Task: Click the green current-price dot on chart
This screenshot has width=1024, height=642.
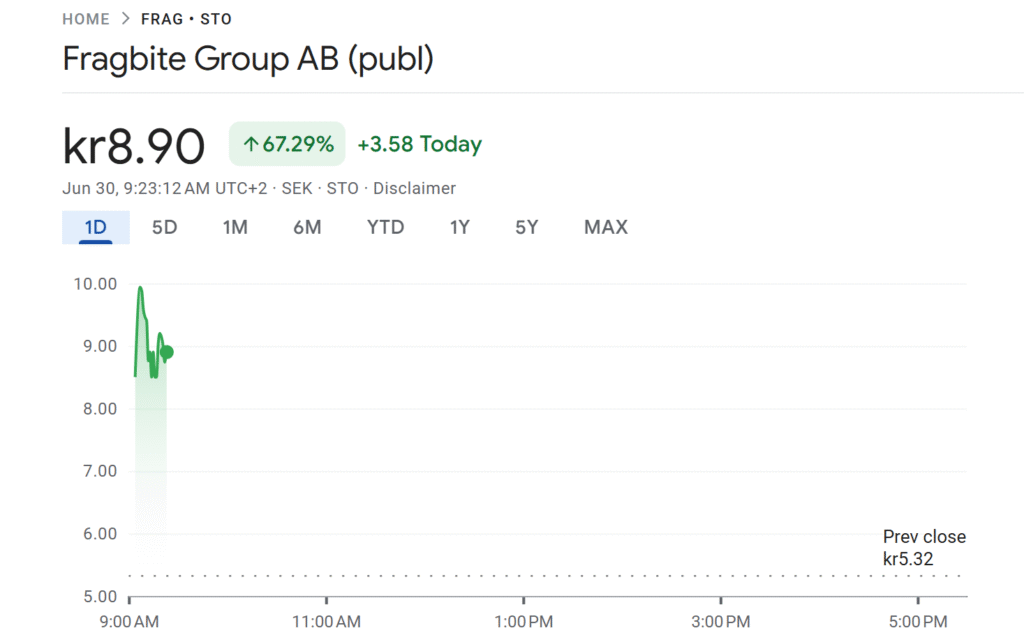Action: 166,352
